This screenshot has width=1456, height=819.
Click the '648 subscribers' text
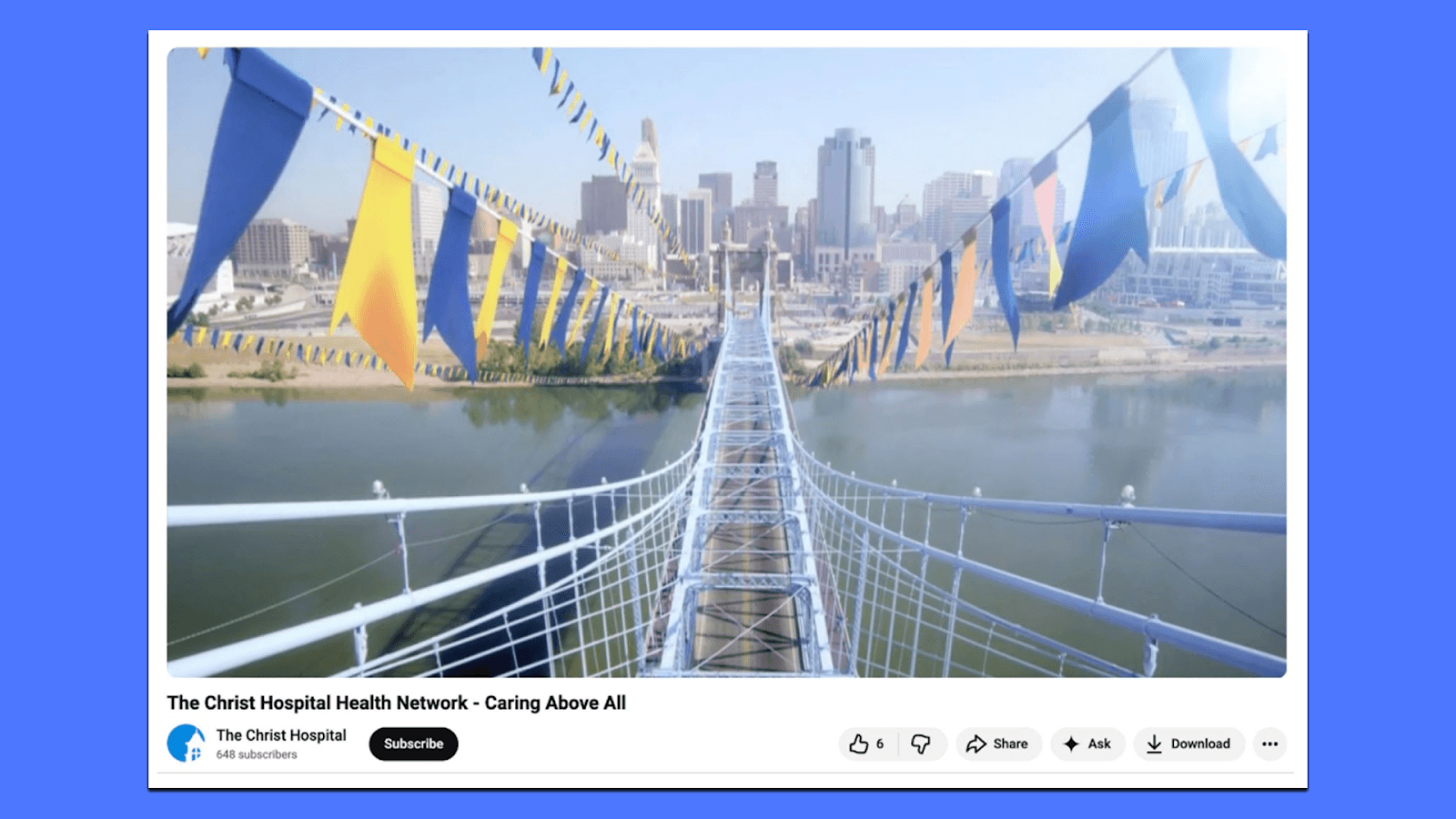(257, 754)
